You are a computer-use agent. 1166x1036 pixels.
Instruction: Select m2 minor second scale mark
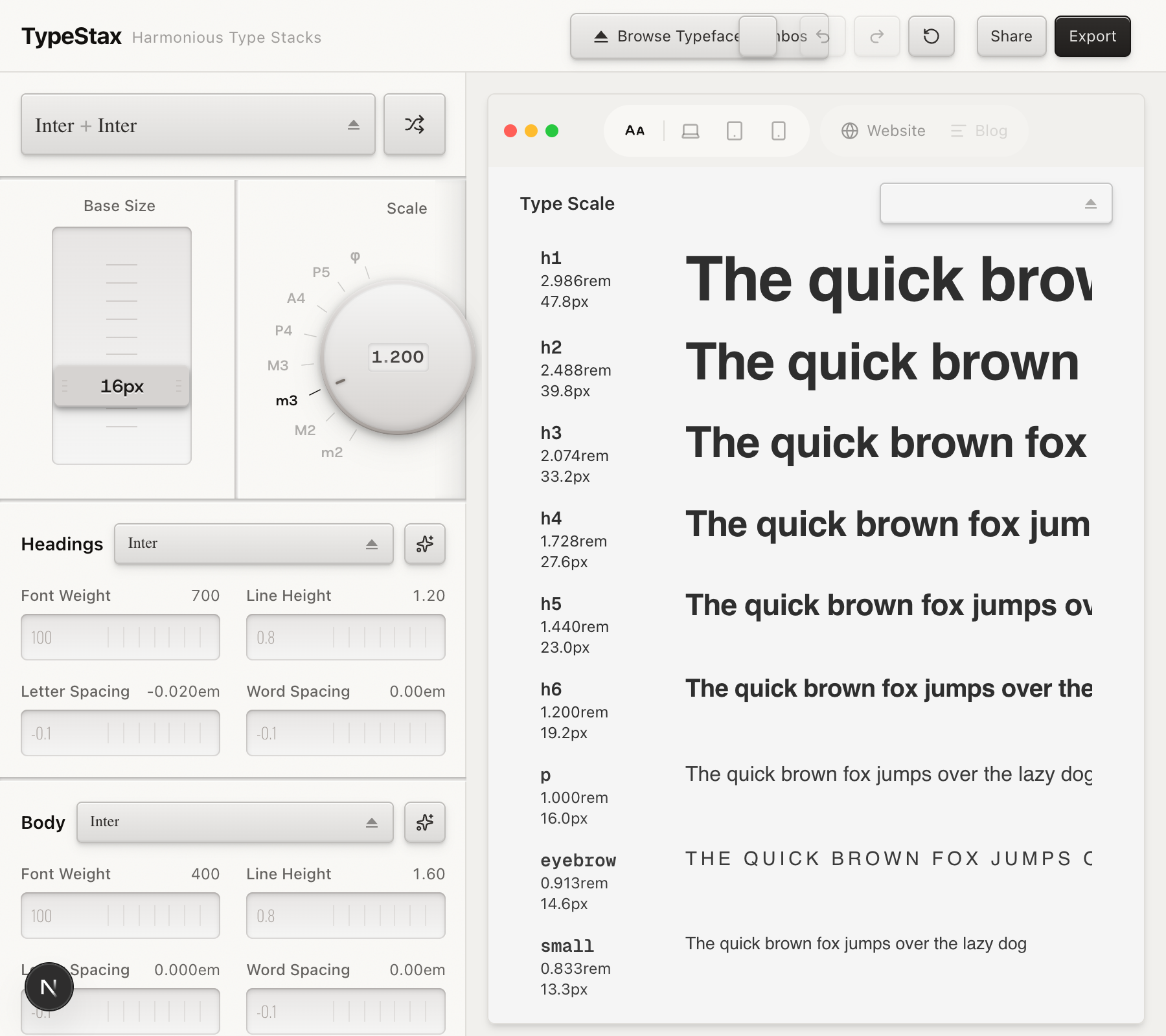tap(332, 453)
